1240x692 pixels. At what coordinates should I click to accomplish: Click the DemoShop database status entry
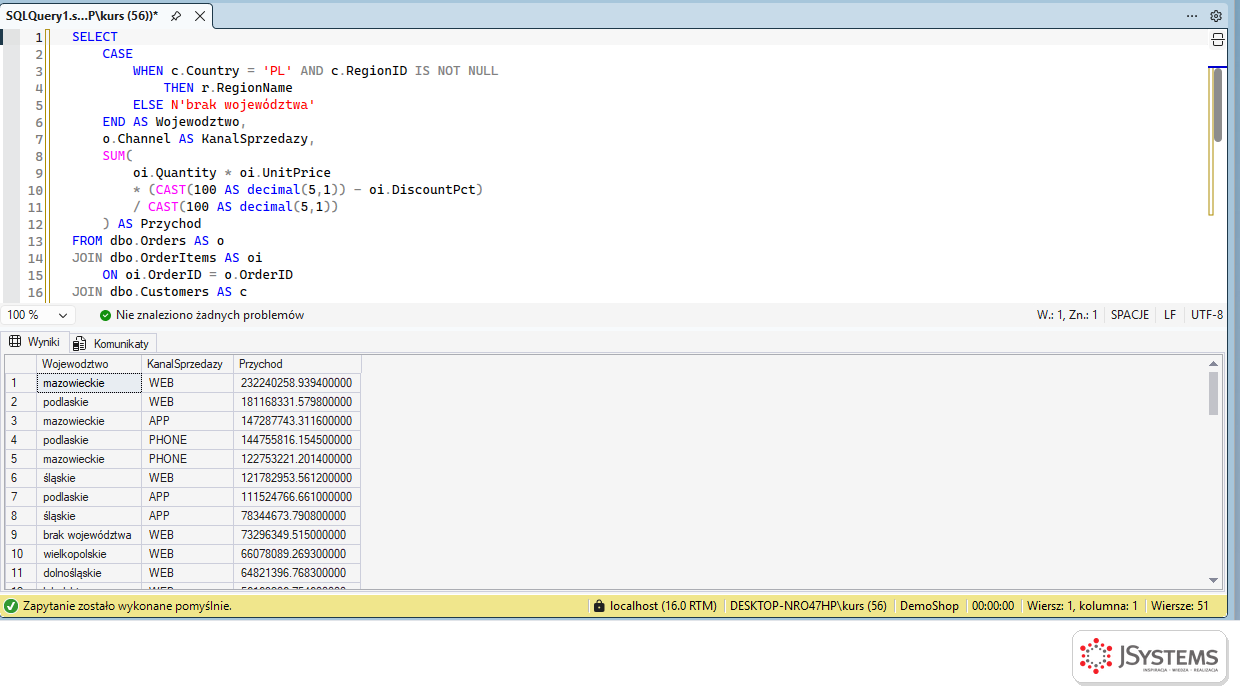929,606
